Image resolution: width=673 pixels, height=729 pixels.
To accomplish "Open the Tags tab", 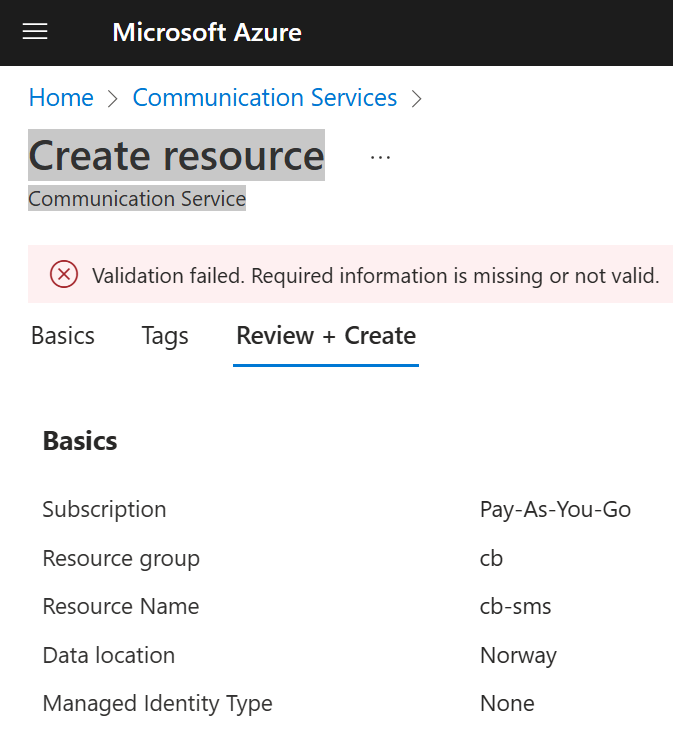I will [165, 336].
